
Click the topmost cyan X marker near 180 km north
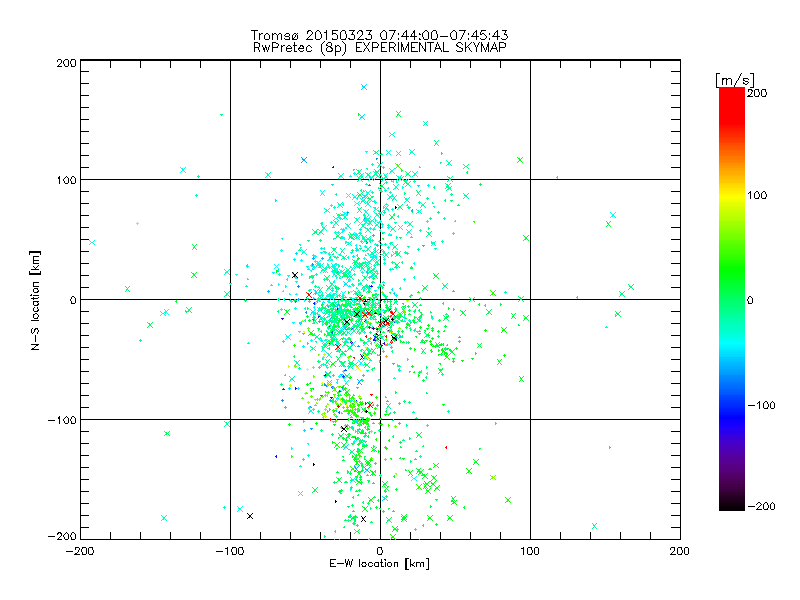tap(364, 87)
